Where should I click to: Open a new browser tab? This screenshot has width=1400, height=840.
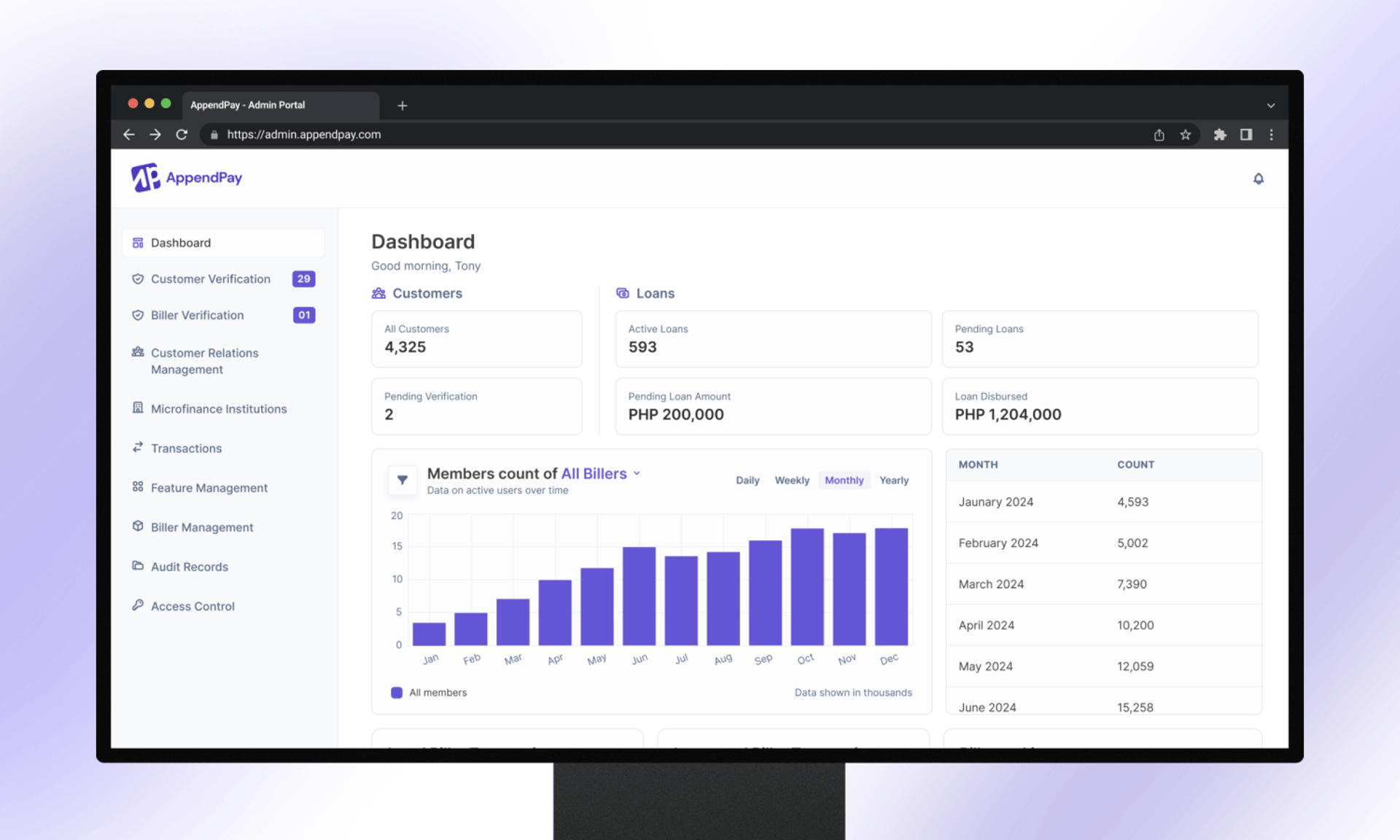402,105
